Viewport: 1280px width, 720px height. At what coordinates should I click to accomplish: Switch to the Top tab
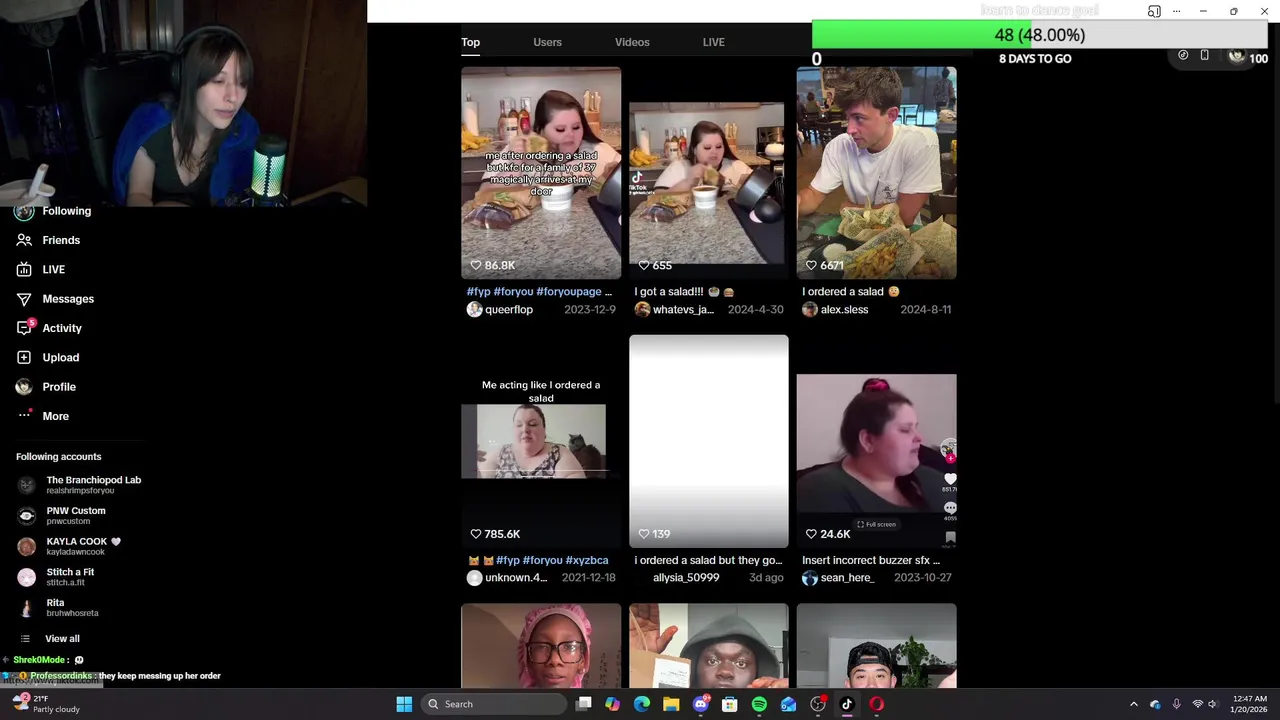[x=470, y=42]
